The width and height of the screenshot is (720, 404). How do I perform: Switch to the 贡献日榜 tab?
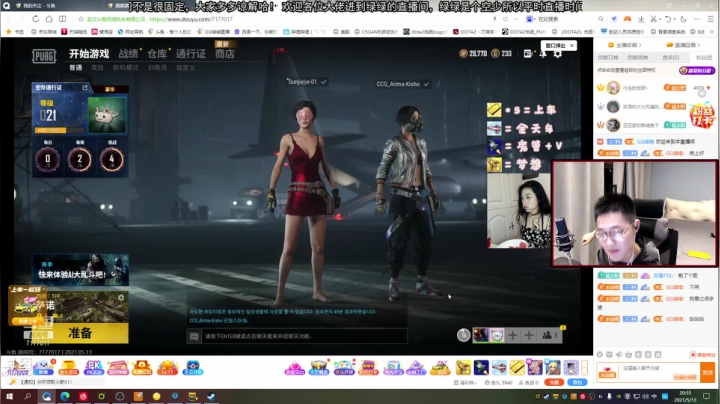point(608,57)
